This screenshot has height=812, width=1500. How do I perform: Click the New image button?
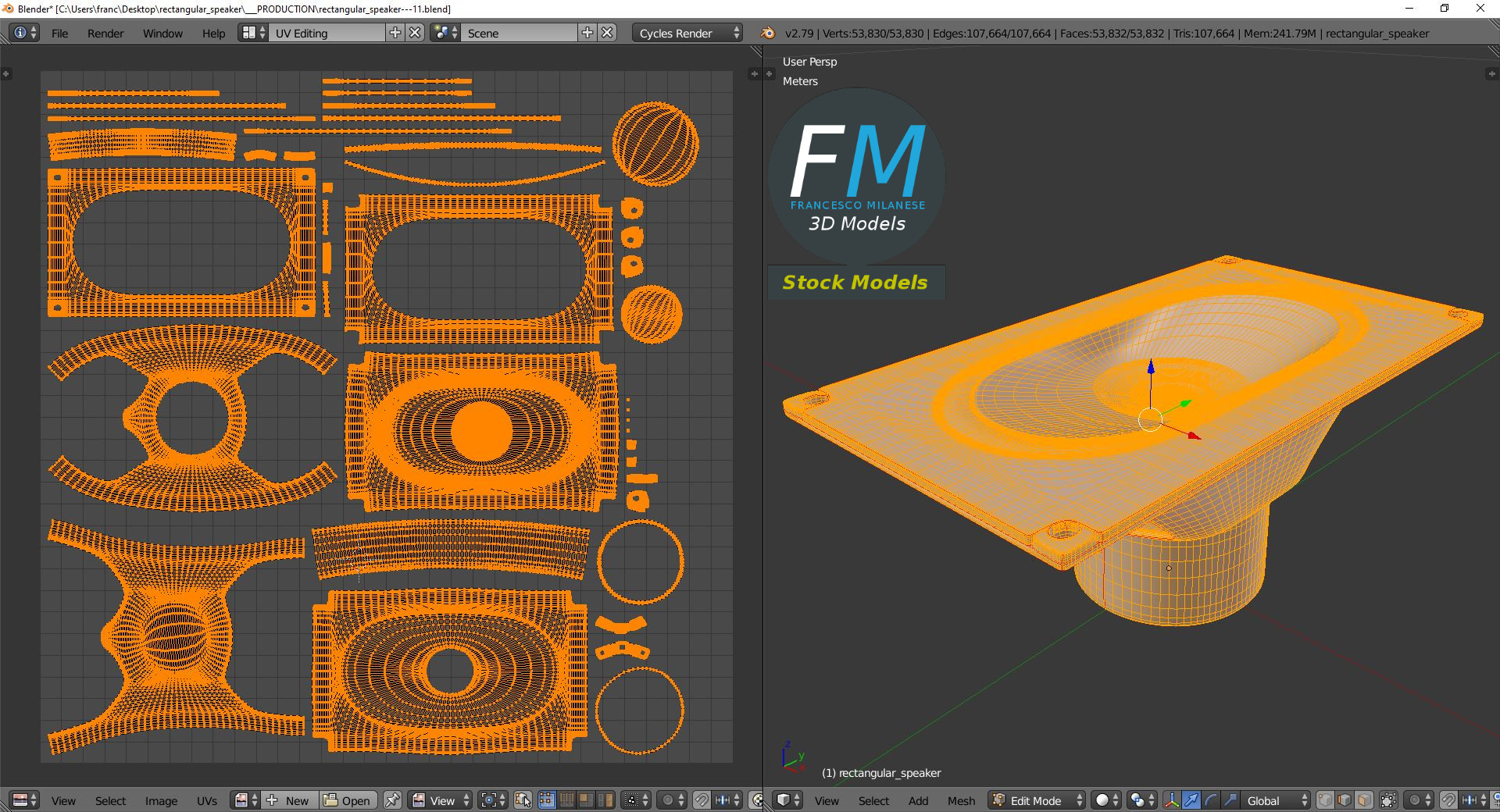(x=289, y=800)
